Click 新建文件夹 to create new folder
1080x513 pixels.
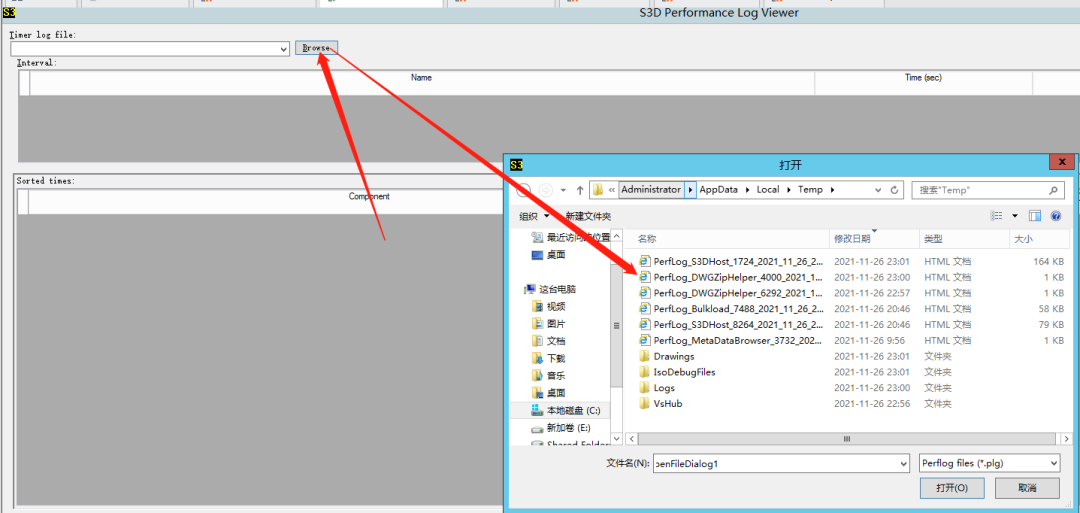click(x=588, y=216)
